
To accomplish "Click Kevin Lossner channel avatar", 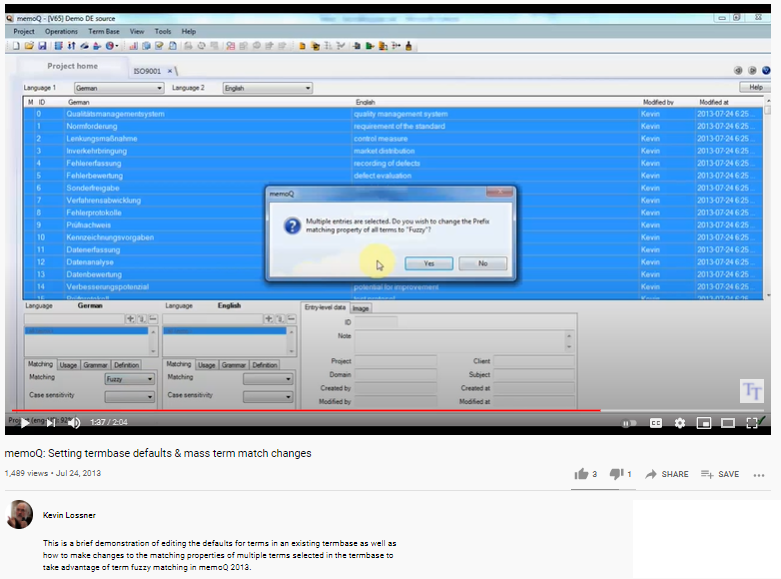I will point(20,515).
